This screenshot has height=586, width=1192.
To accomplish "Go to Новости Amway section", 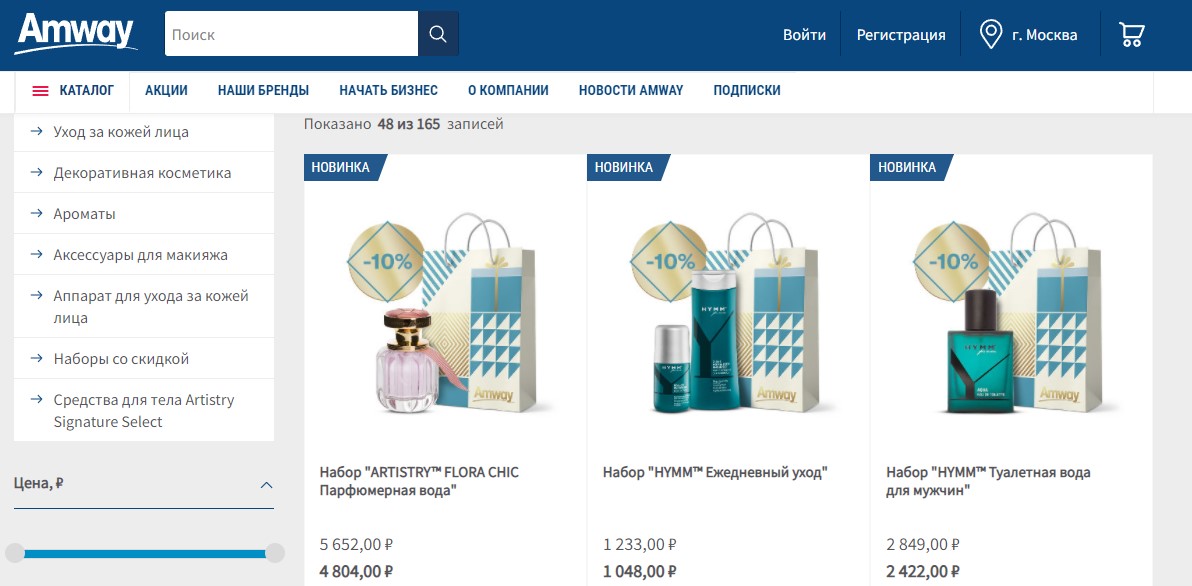I will (631, 90).
